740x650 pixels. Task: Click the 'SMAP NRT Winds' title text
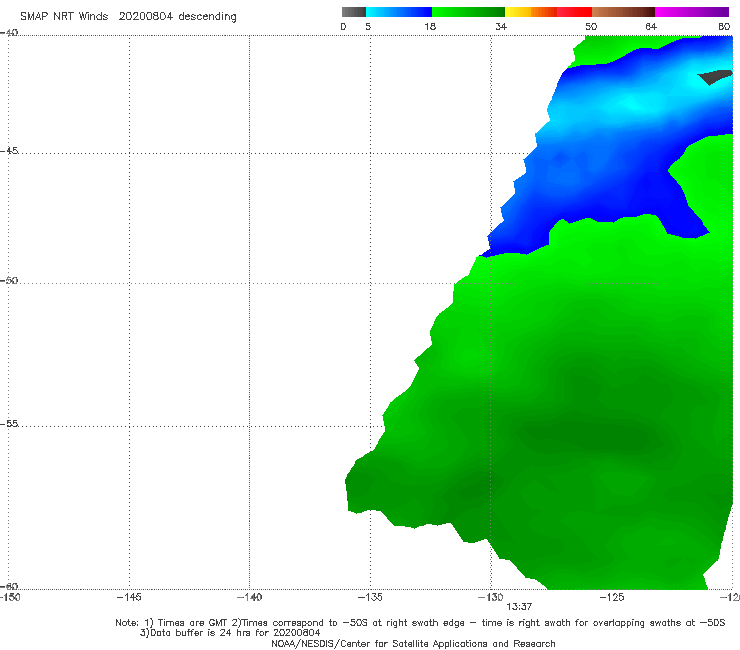64,17
